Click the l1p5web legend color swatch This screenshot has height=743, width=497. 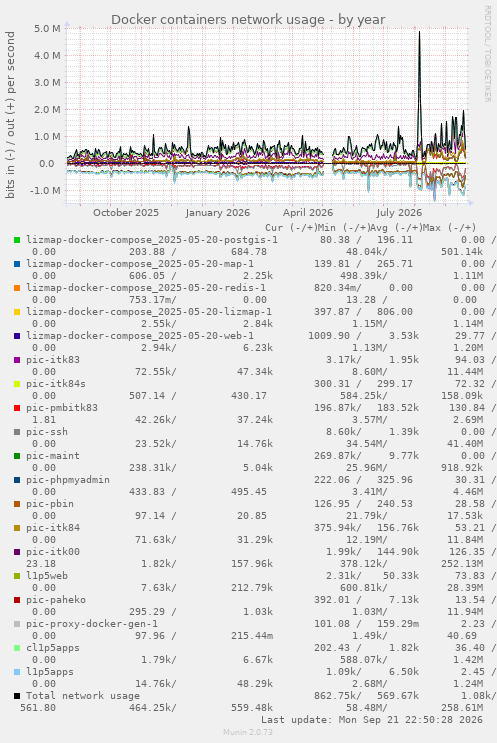(17, 576)
